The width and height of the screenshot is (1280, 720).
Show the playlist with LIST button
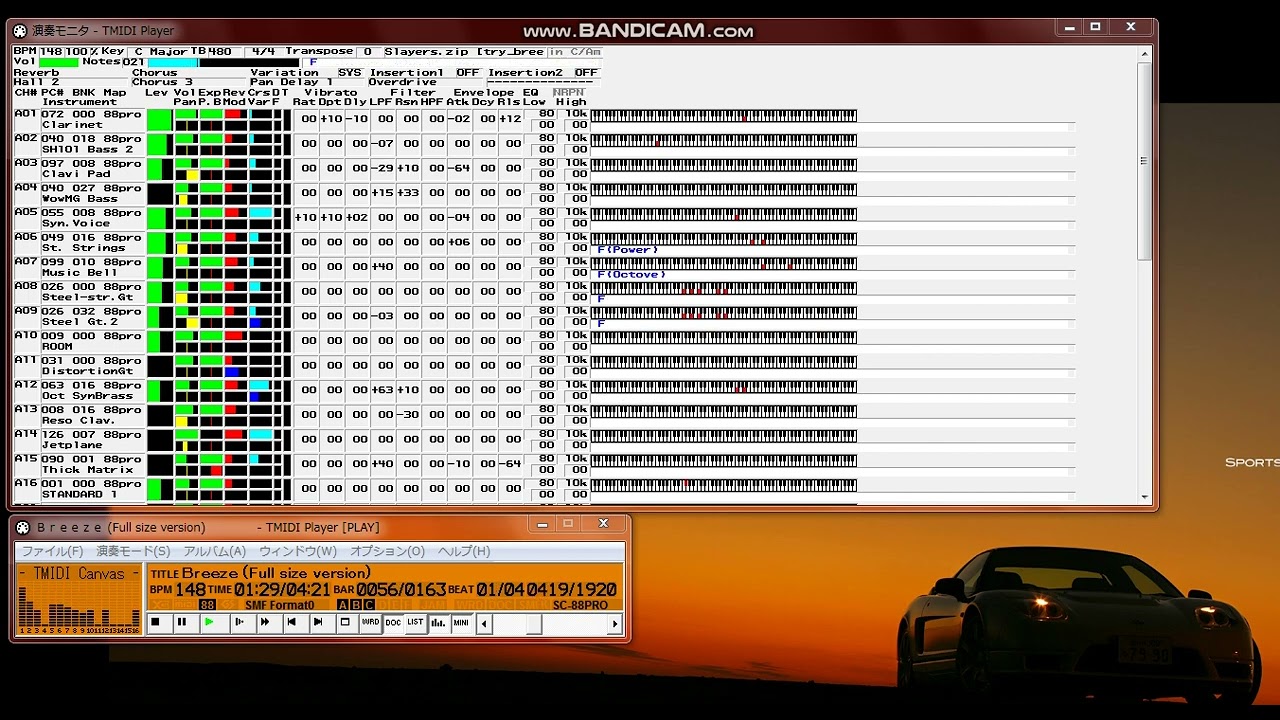[x=415, y=622]
